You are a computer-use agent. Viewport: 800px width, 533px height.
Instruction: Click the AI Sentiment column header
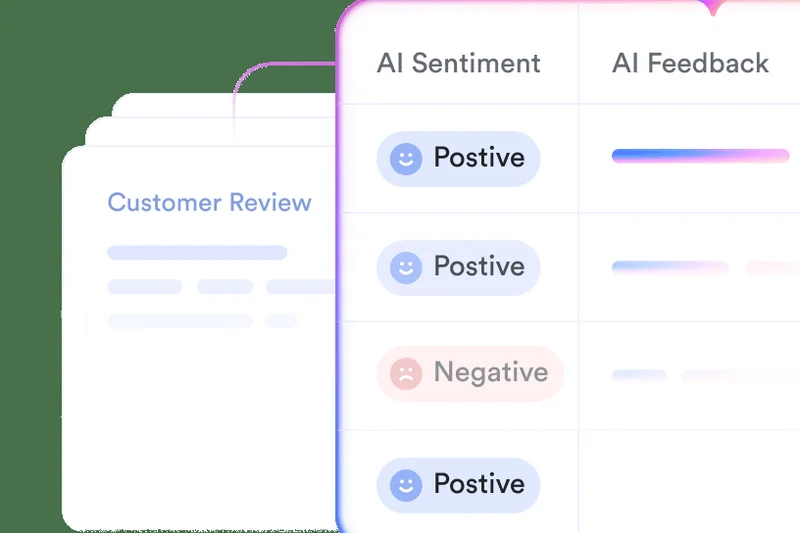(x=458, y=63)
